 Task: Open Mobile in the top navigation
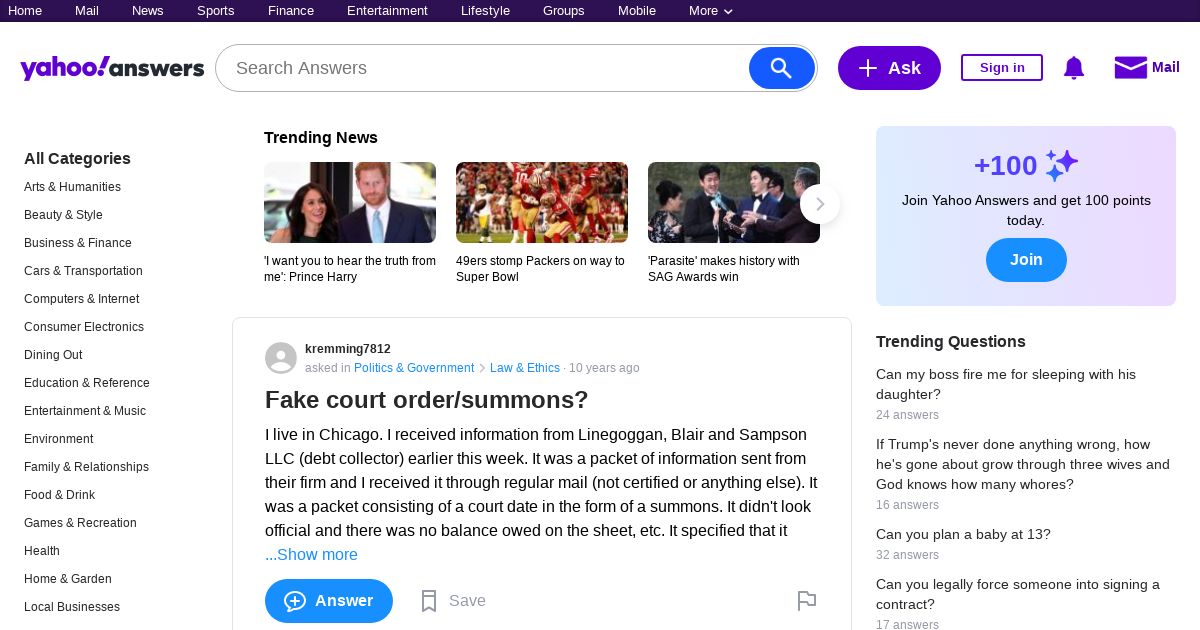tap(637, 11)
